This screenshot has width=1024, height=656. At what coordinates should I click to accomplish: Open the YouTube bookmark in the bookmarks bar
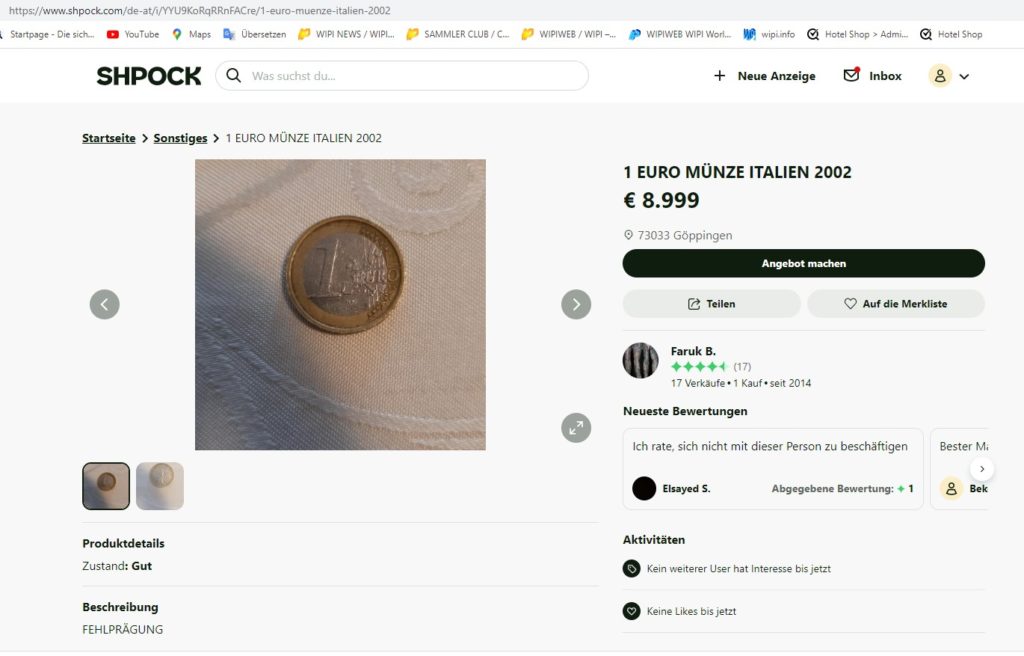pos(131,33)
